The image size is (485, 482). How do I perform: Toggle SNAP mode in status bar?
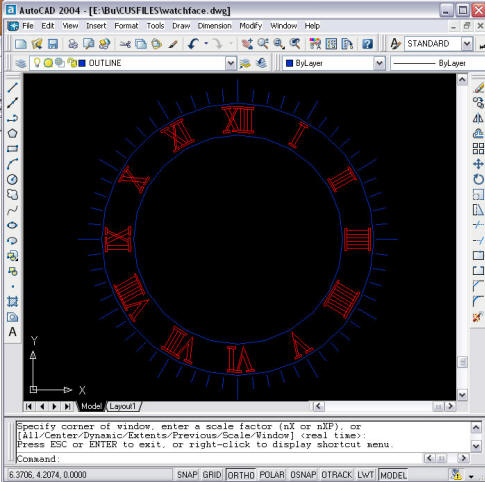coord(187,475)
